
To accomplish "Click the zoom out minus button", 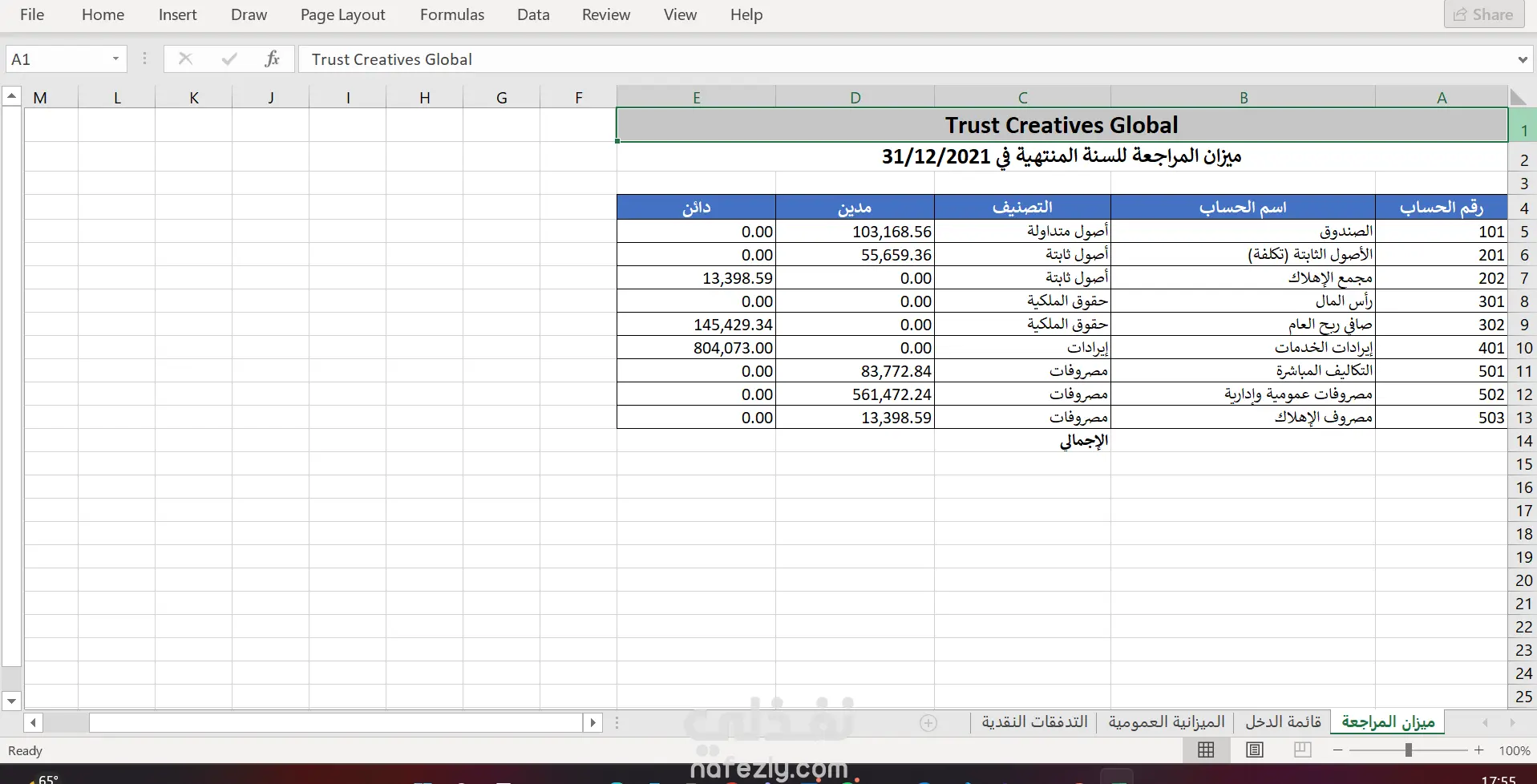I will (x=1337, y=750).
